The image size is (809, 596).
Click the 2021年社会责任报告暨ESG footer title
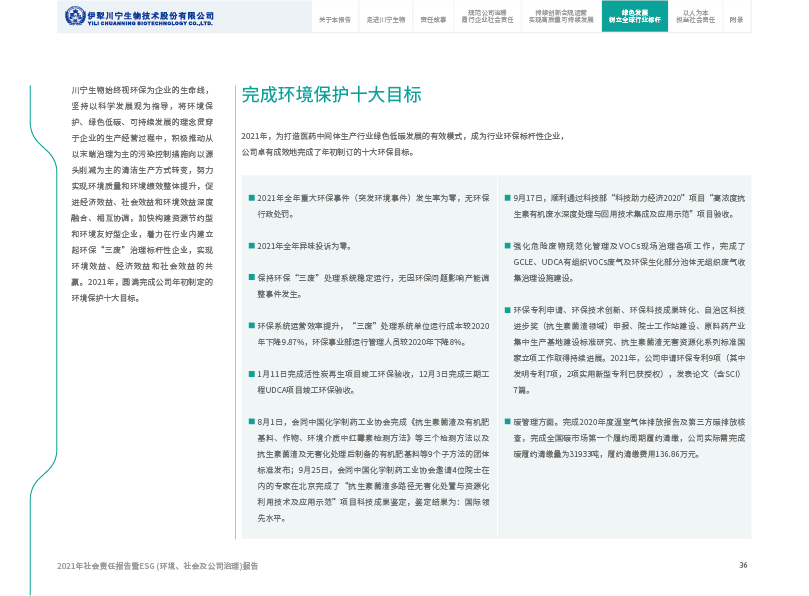pos(157,566)
